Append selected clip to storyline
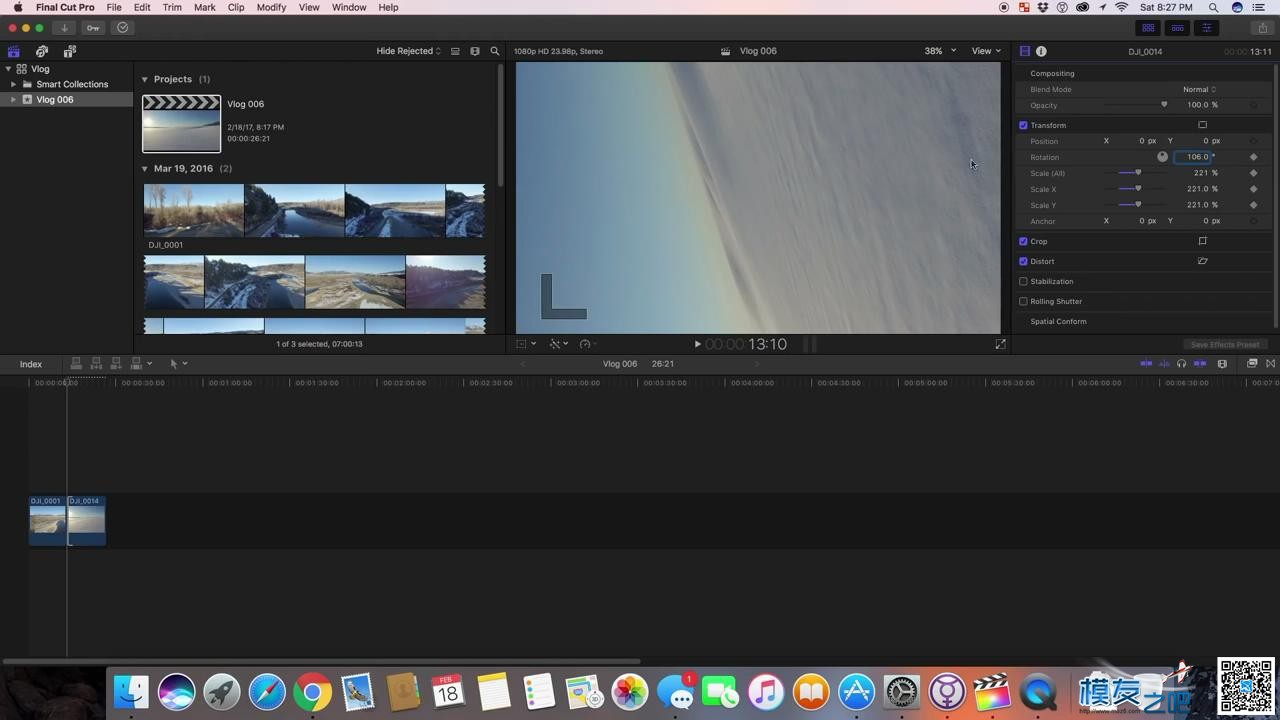1280x720 pixels. (116, 364)
